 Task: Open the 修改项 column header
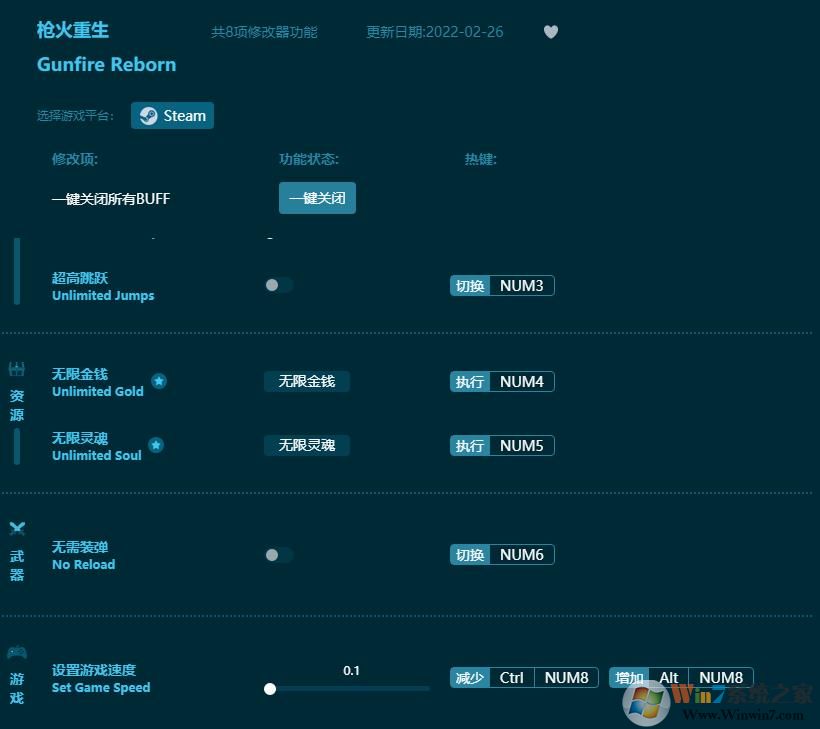click(73, 158)
